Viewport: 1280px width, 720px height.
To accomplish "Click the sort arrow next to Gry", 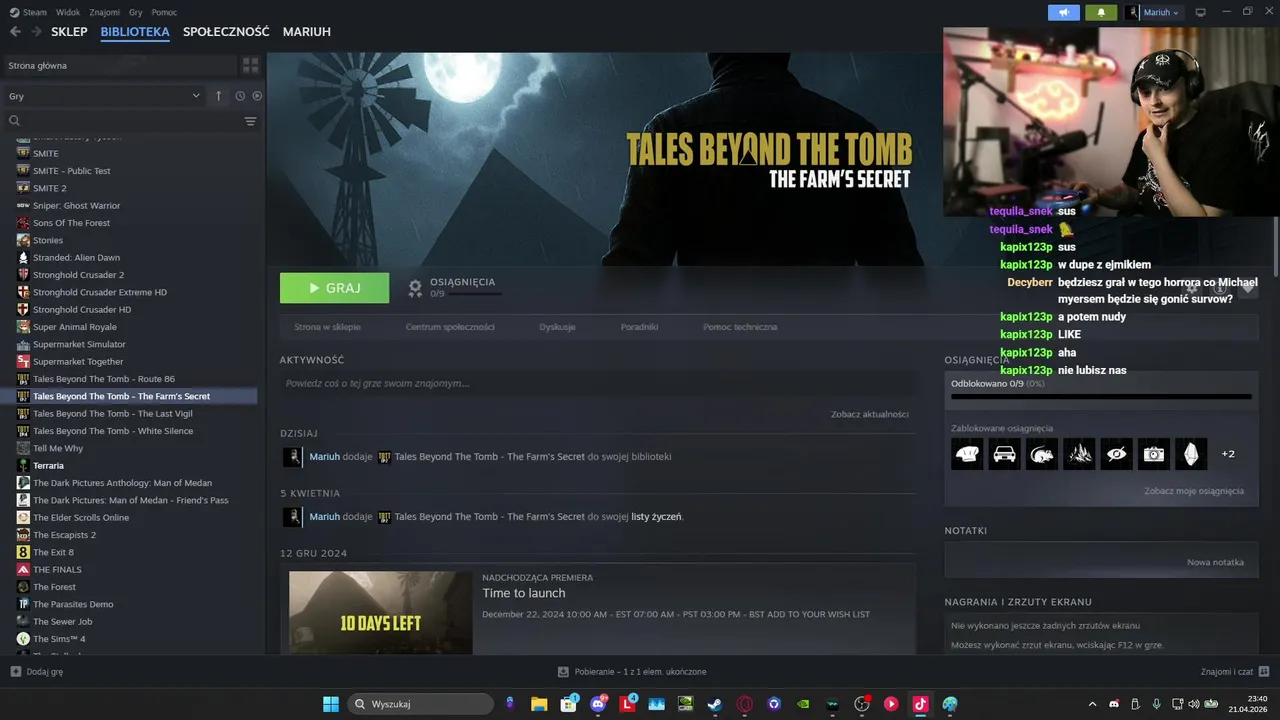I will 219,96.
